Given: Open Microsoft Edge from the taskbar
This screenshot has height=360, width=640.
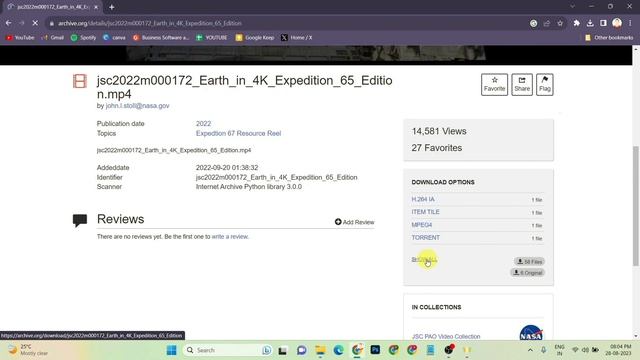Looking at the screenshot, I should tap(338, 350).
